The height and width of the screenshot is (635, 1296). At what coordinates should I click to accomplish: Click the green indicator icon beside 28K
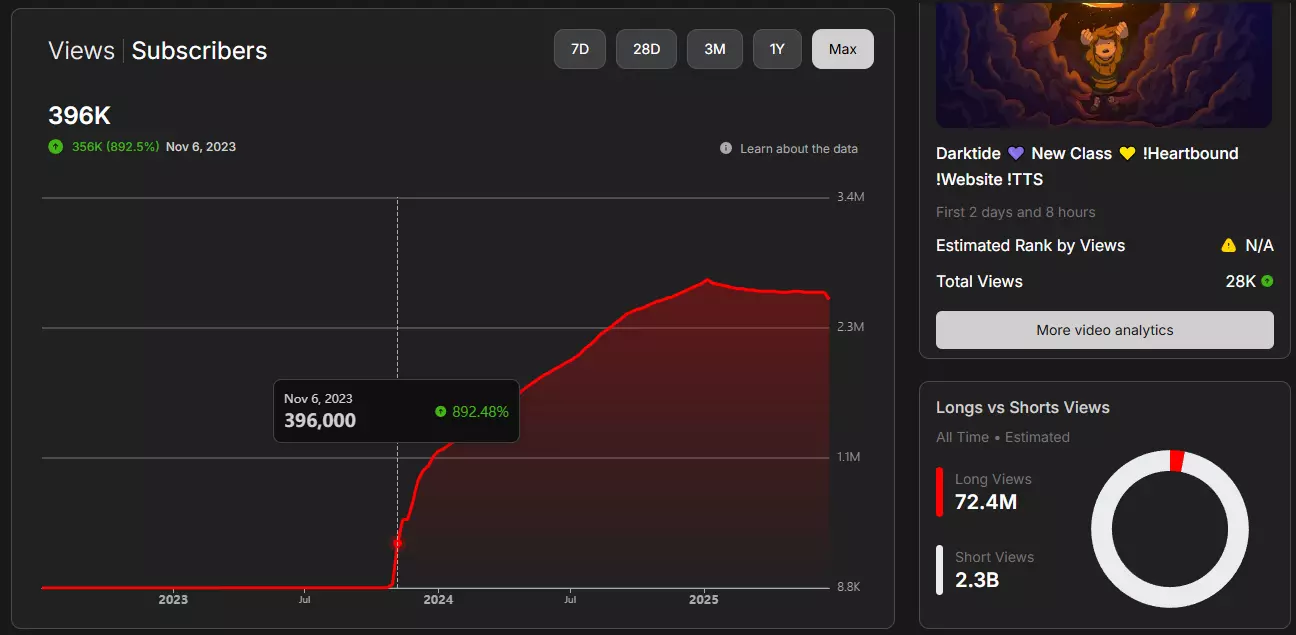[x=1267, y=281]
